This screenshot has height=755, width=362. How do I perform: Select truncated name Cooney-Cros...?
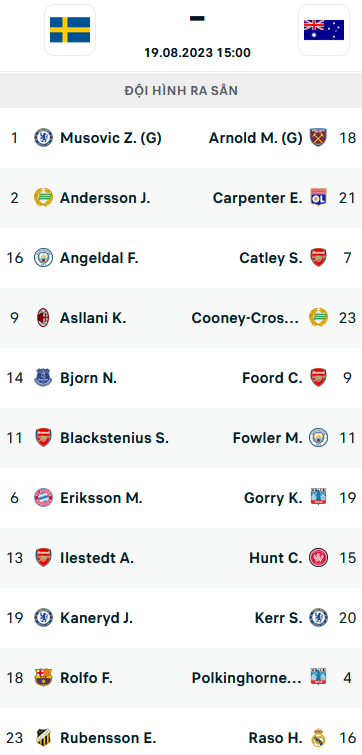[245, 318]
